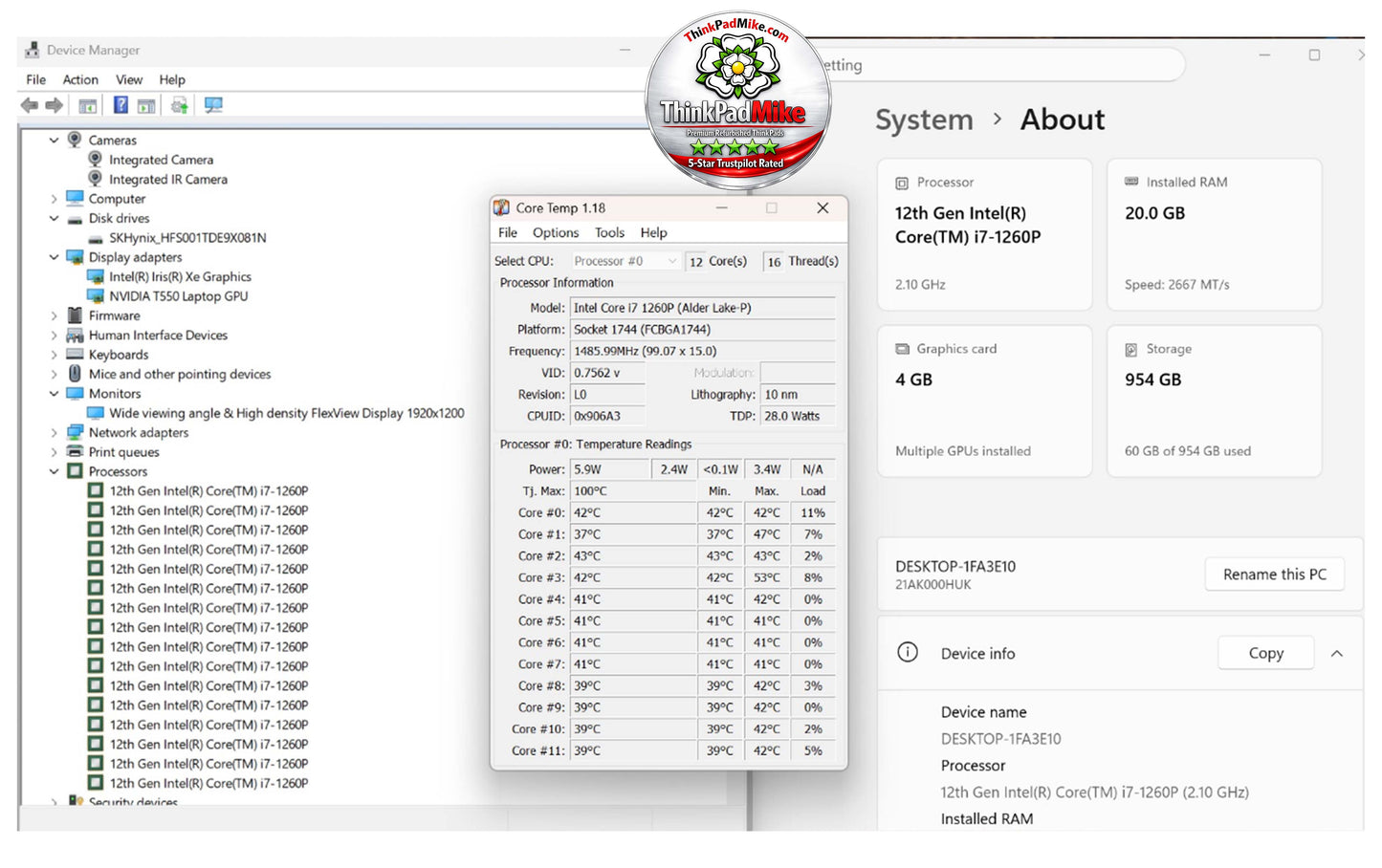Click the Device Manager title bar icon
The image size is (1382, 868).
pyautogui.click(x=32, y=50)
